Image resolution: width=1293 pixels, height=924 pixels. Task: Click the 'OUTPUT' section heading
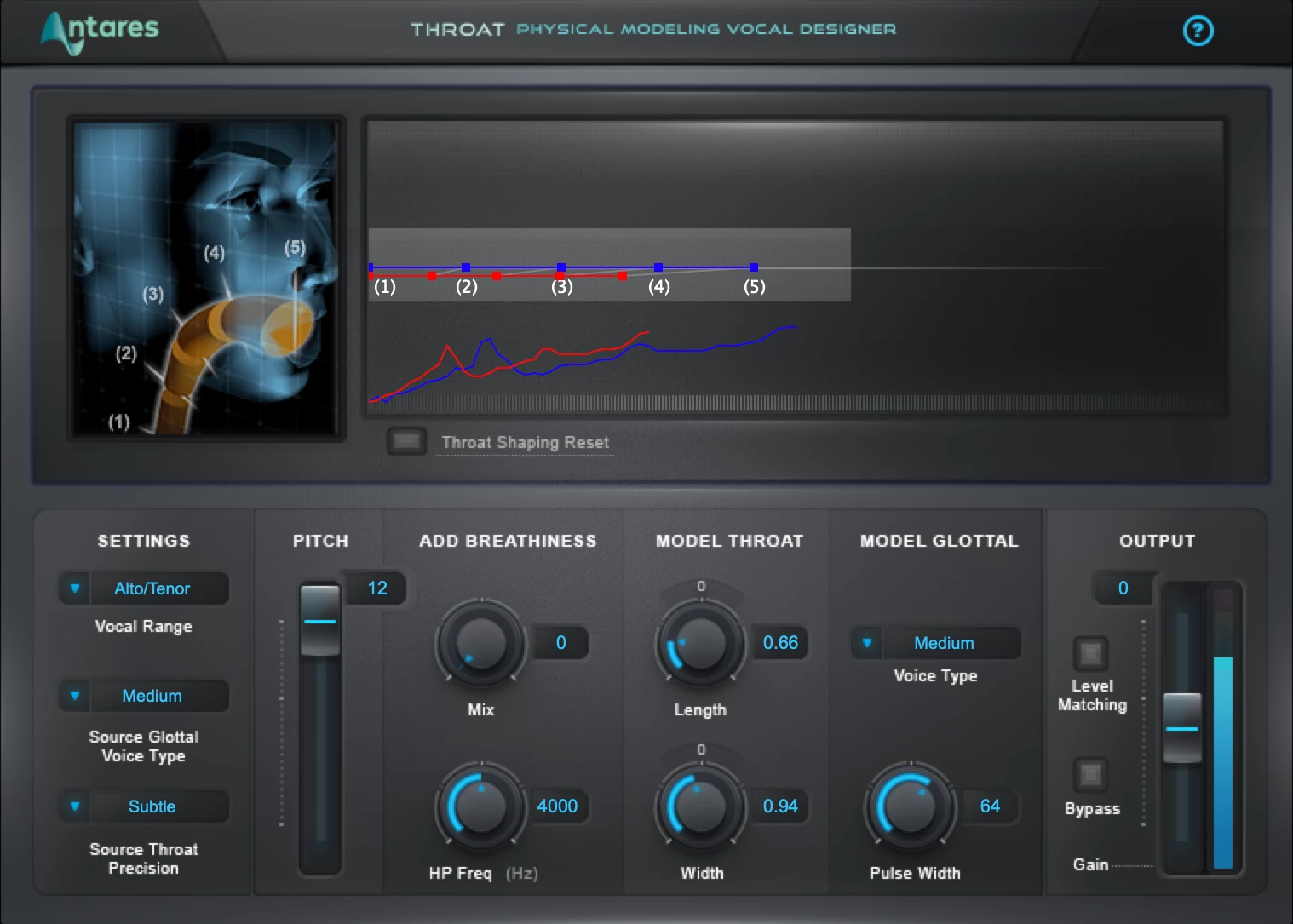click(x=1157, y=541)
